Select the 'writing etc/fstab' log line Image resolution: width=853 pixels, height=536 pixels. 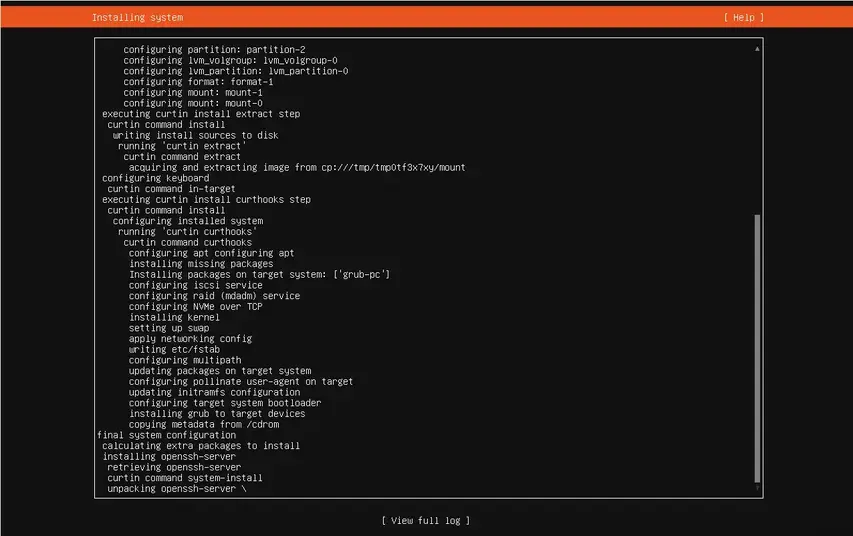coord(176,349)
